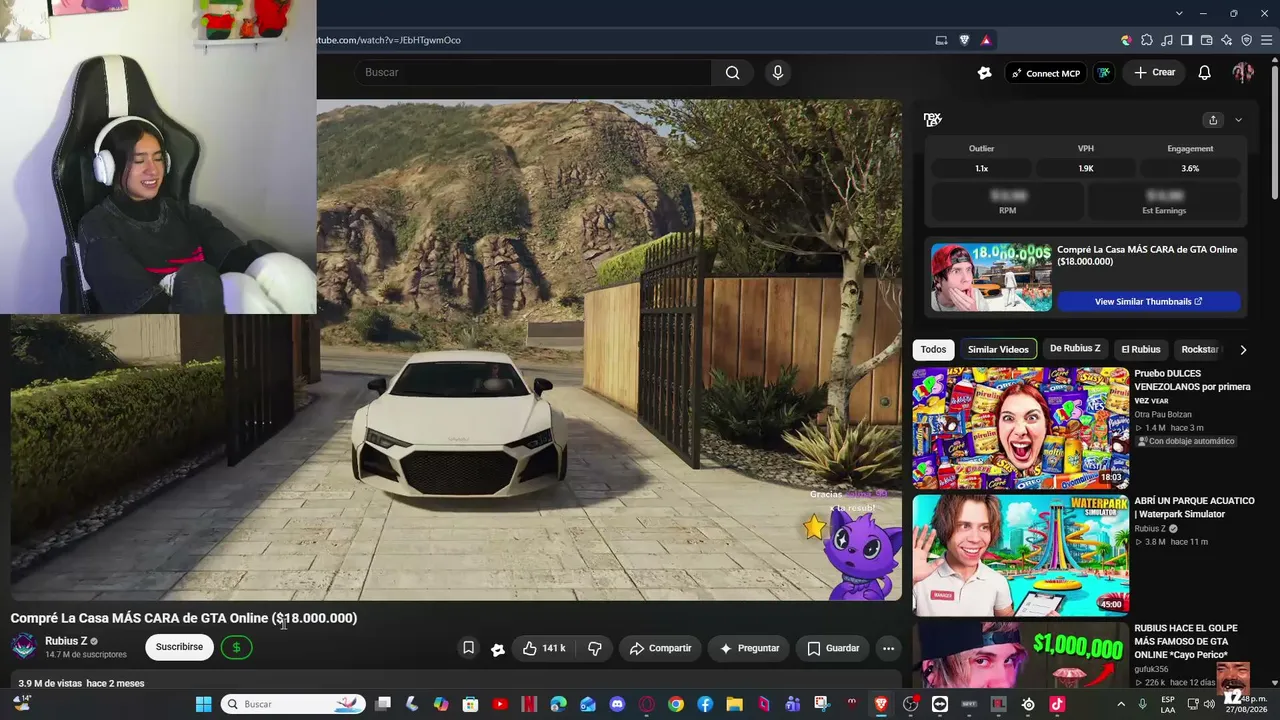Image resolution: width=1280 pixels, height=720 pixels.
Task: Click the install app icon in address bar
Action: click(x=941, y=40)
